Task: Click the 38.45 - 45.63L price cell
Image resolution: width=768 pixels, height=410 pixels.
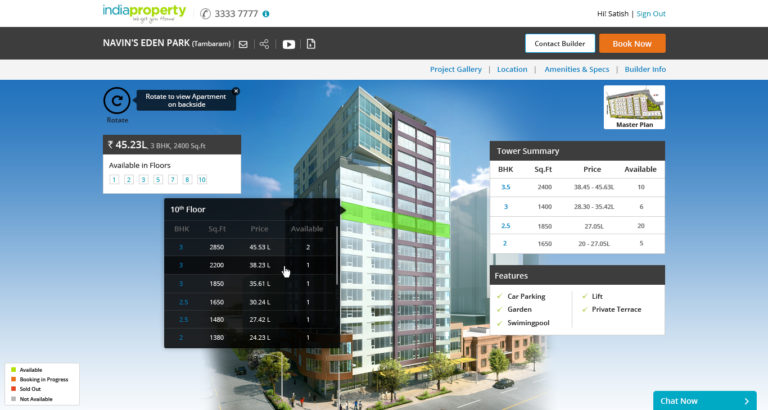Action: point(594,187)
